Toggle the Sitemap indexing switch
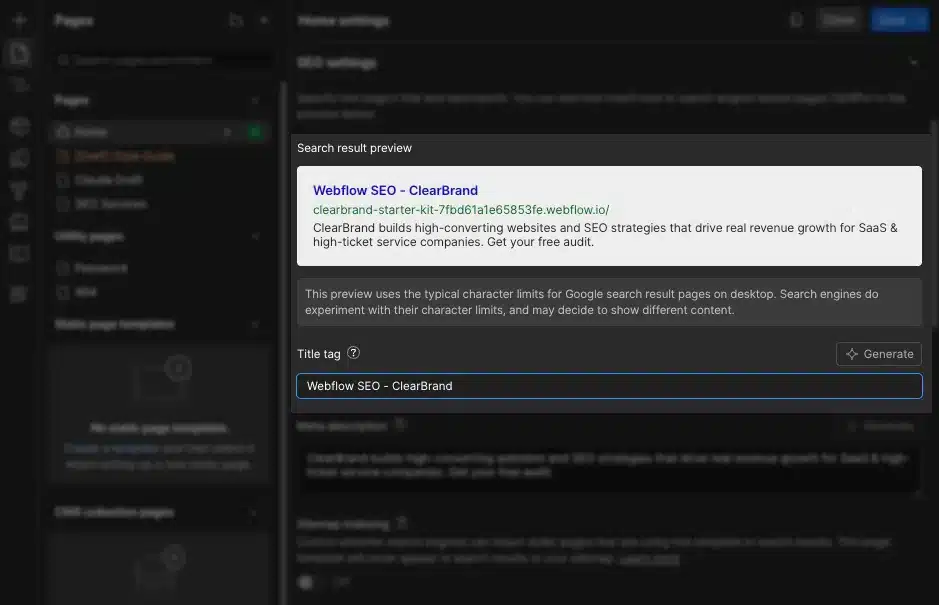The height and width of the screenshot is (605, 939). point(307,581)
